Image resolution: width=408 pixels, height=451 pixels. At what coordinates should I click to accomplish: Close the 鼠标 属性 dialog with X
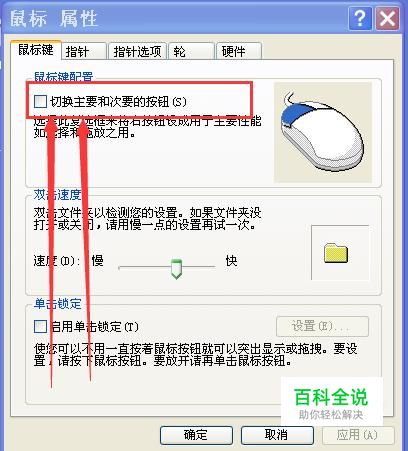pyautogui.click(x=387, y=19)
